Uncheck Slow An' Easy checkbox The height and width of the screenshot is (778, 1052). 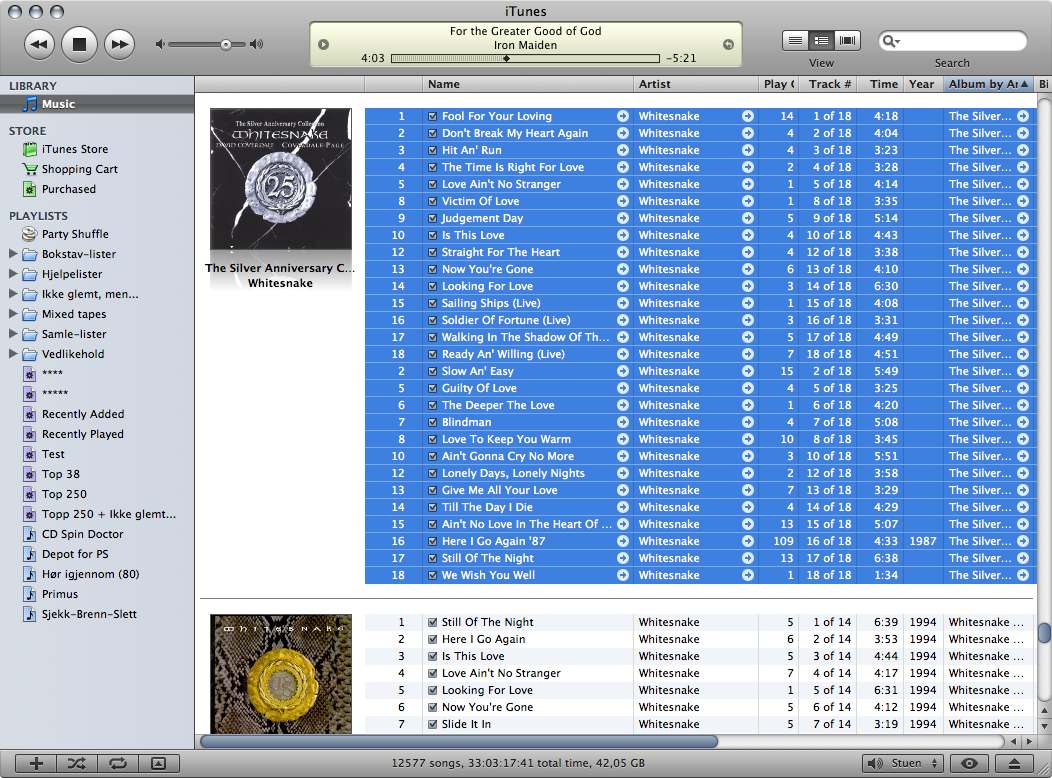click(x=433, y=371)
